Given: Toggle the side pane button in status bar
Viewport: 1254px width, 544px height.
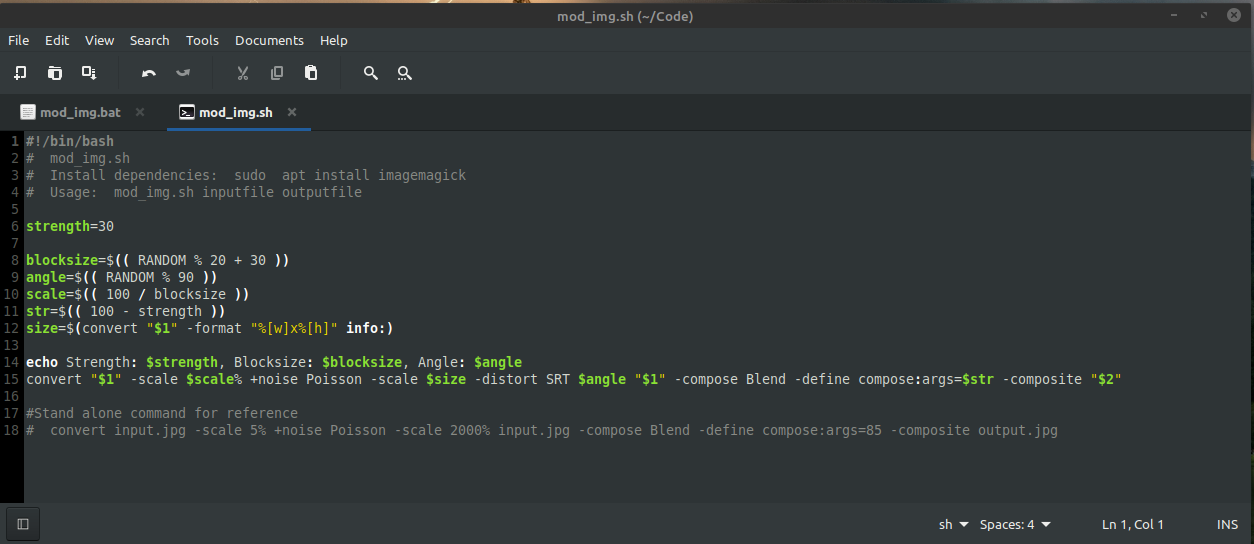Looking at the screenshot, I should click(x=23, y=524).
